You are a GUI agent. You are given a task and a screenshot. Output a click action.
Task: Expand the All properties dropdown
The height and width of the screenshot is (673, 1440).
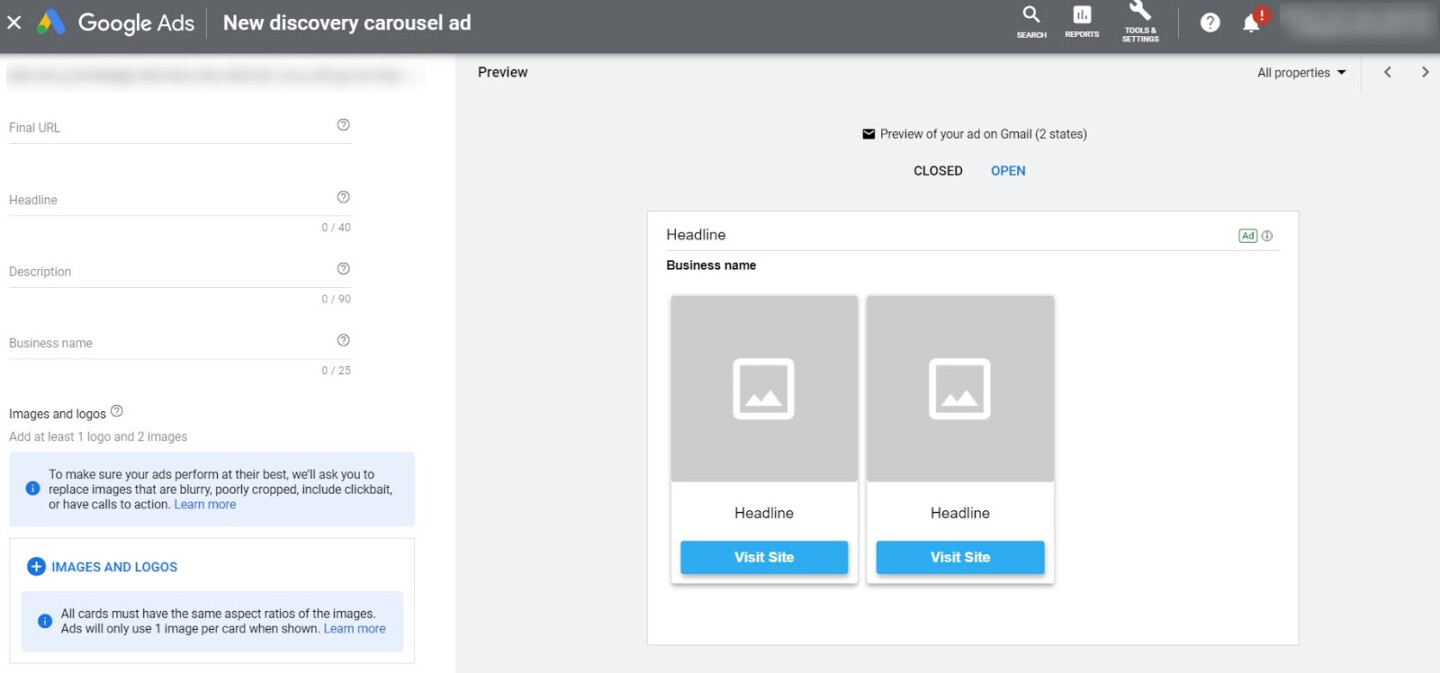point(1301,73)
